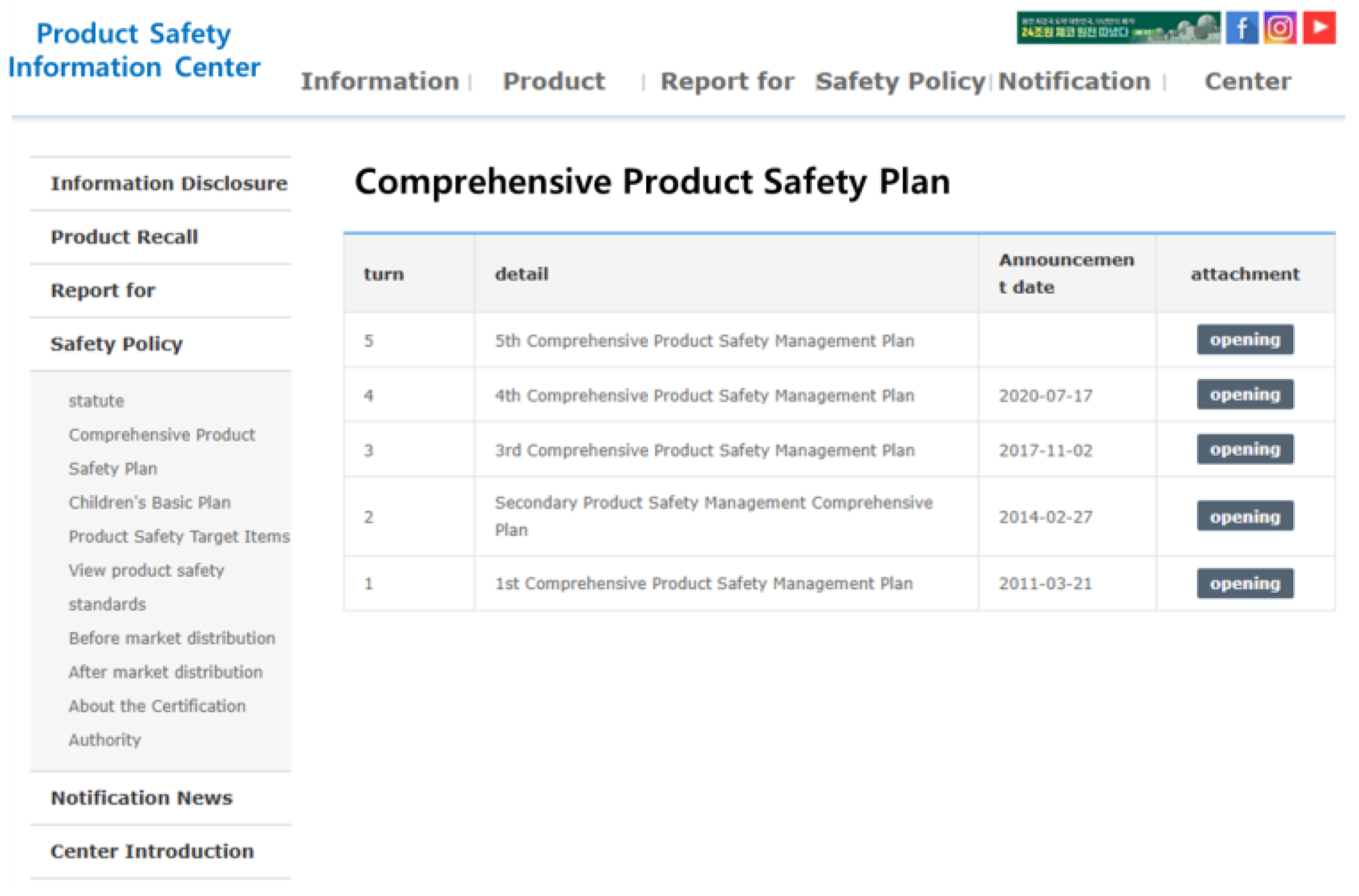Viewport: 1359px width, 896px height.
Task: Open the YouTube icon link
Action: coord(1319,28)
